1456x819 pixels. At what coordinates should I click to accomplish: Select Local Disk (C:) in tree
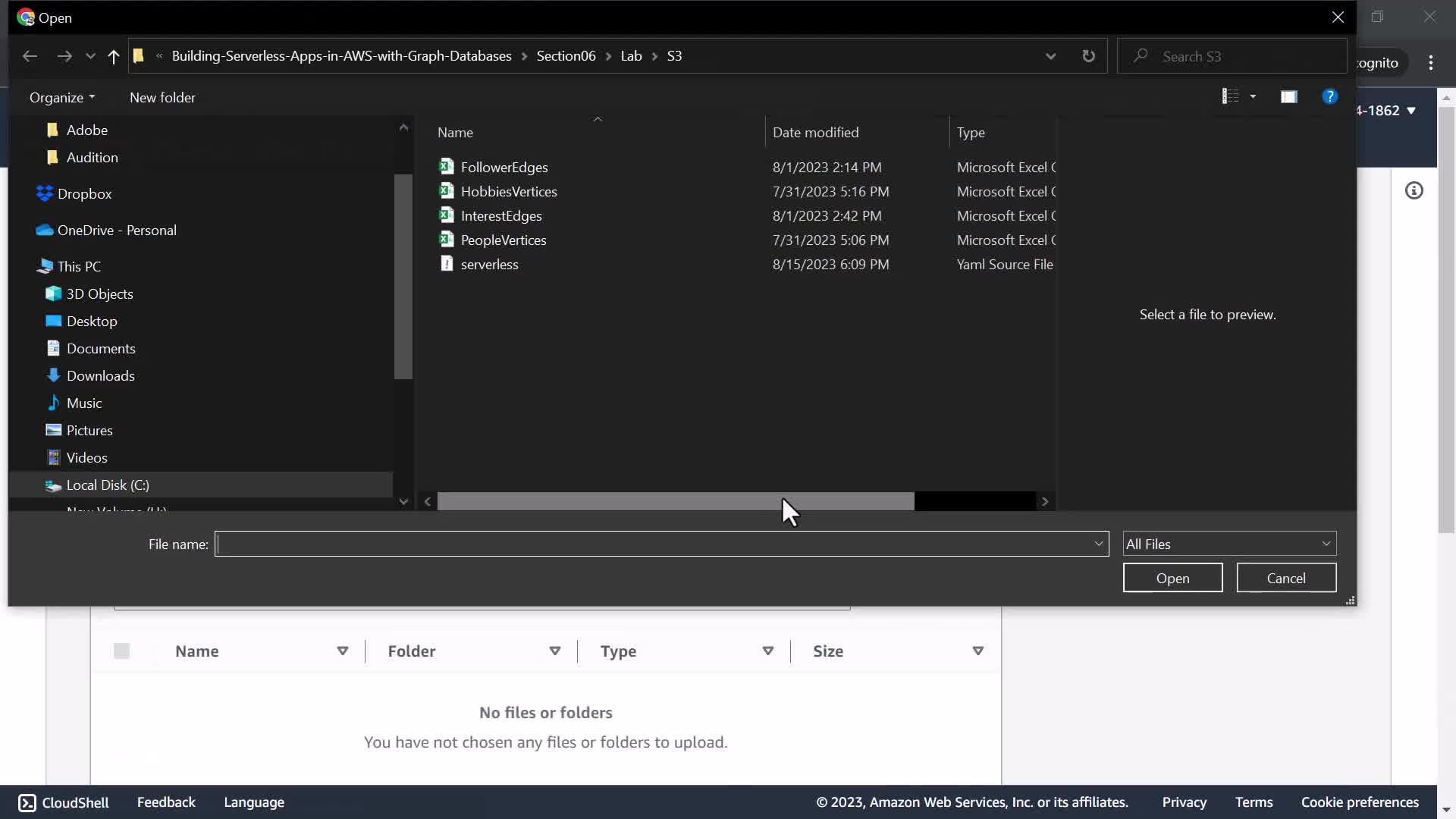(x=108, y=485)
